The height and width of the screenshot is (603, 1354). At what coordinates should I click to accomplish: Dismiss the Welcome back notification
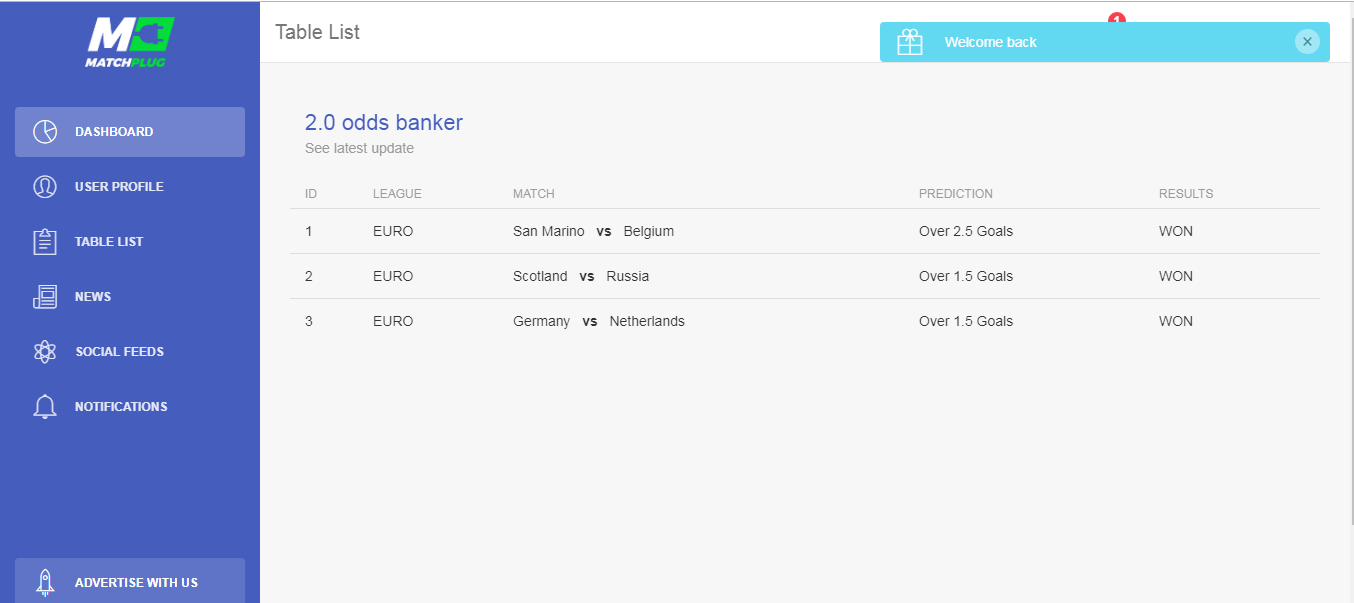(x=1307, y=42)
